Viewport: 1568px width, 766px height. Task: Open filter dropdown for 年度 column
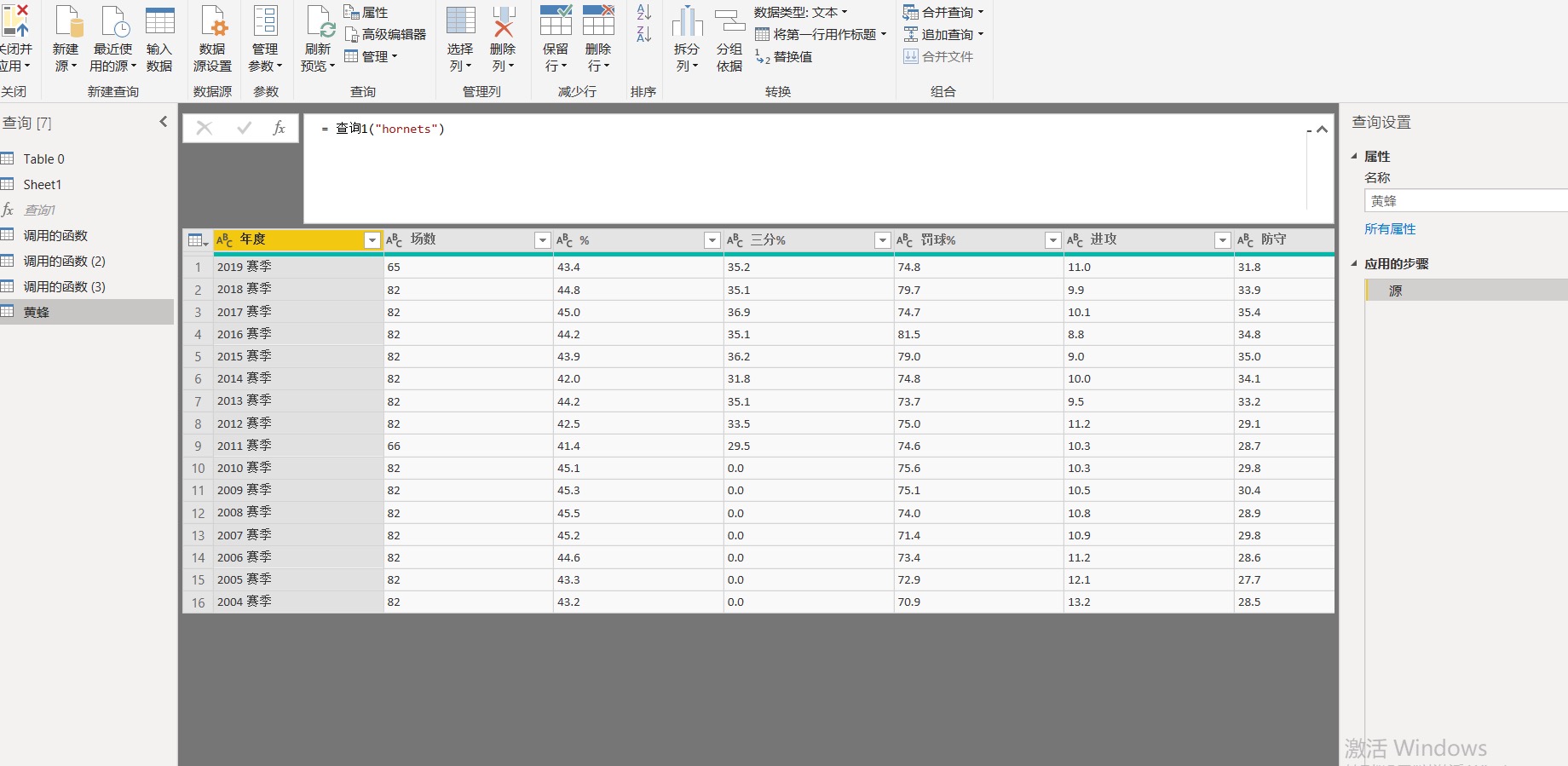(372, 240)
